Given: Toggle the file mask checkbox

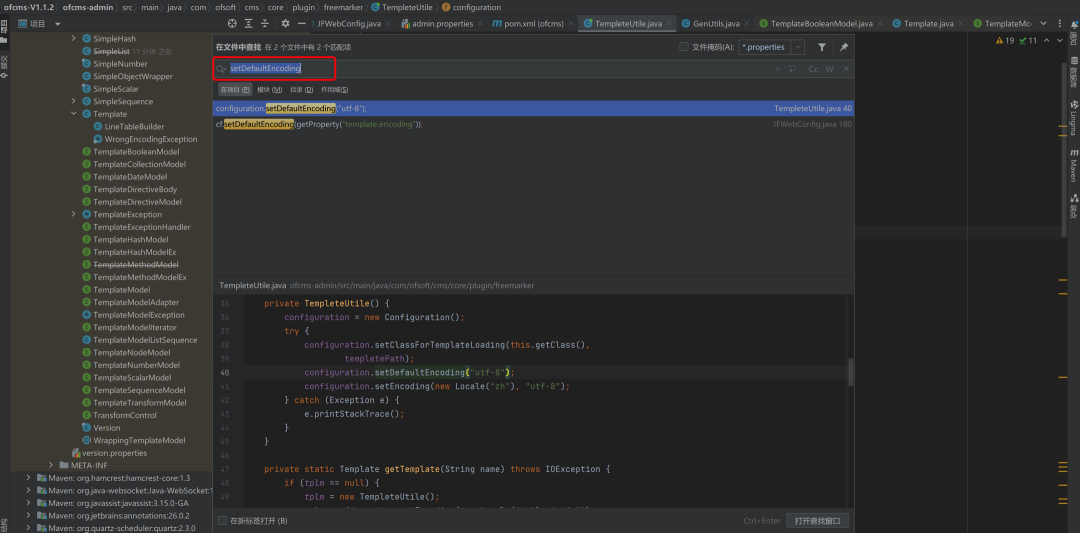Looking at the screenshot, I should click(x=684, y=47).
